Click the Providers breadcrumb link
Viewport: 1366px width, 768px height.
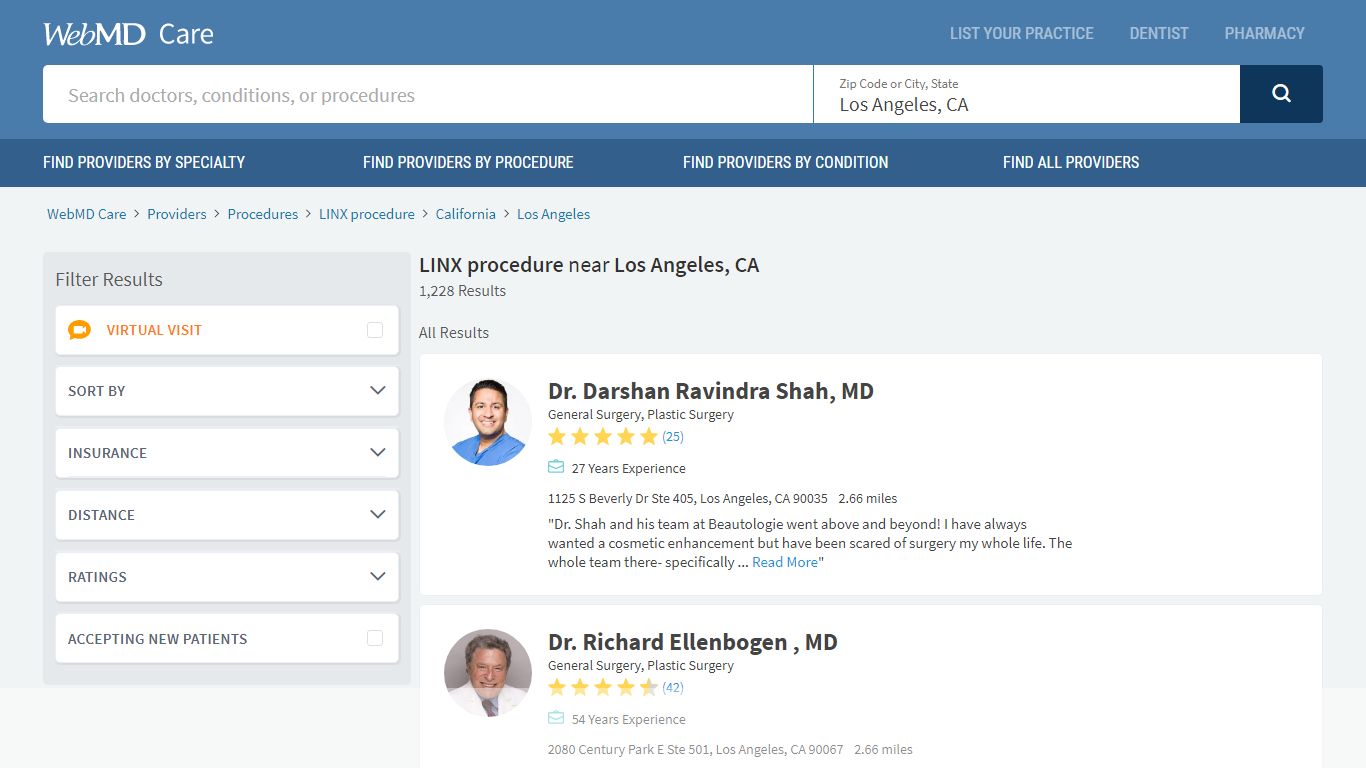[x=177, y=214]
